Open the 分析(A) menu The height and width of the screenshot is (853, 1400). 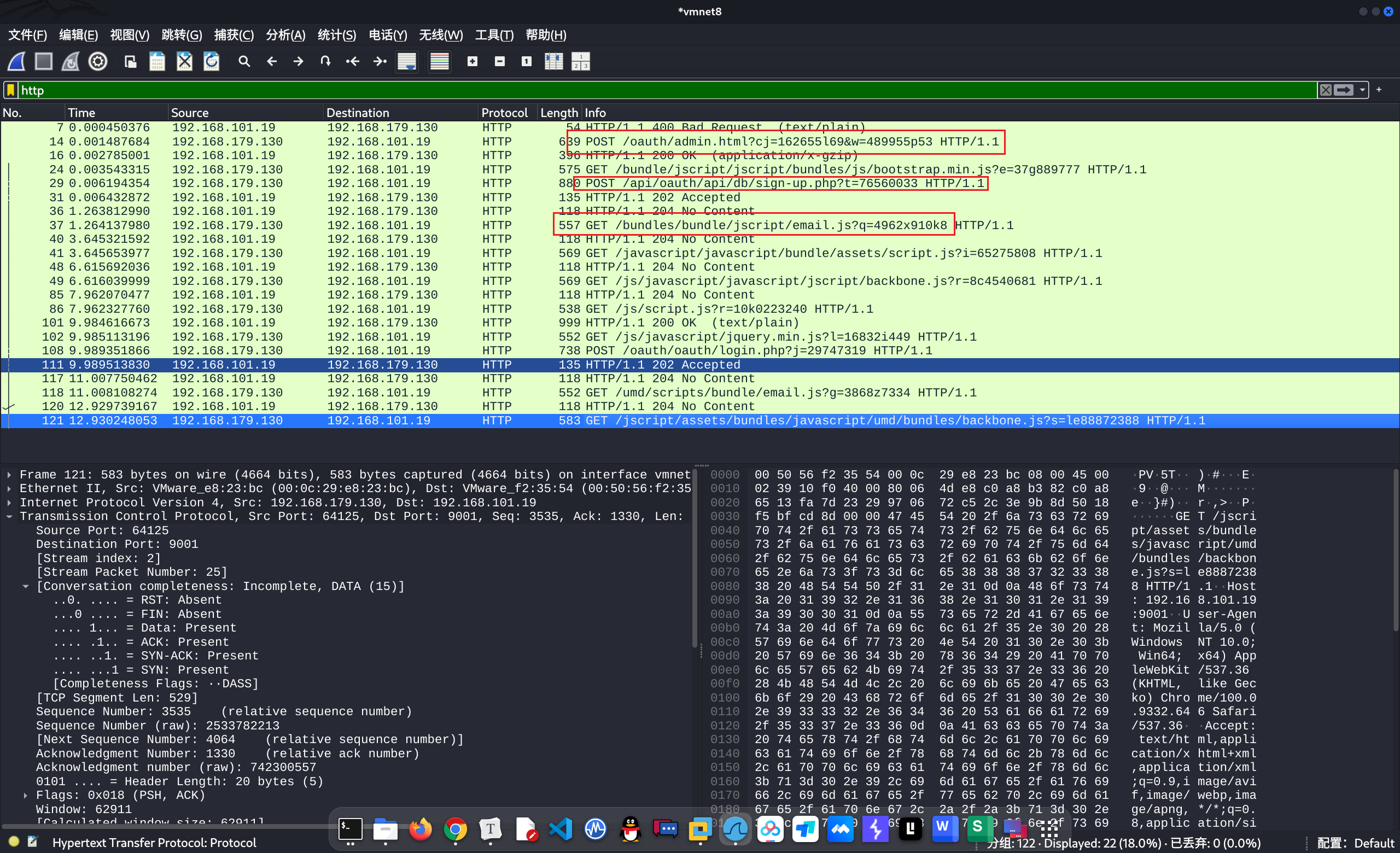tap(285, 35)
